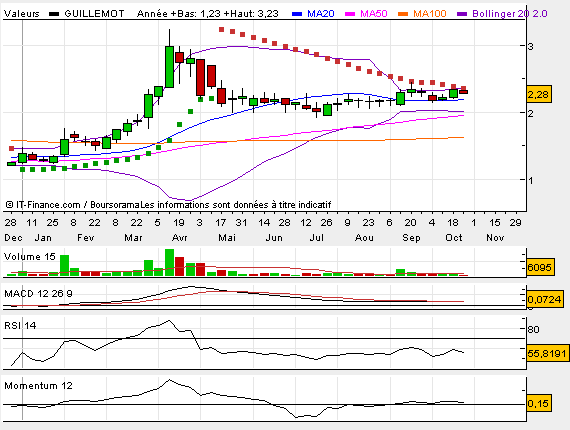Screen dimensions: 570x430
Task: Select the Sep month on time axis
Action: point(411,238)
